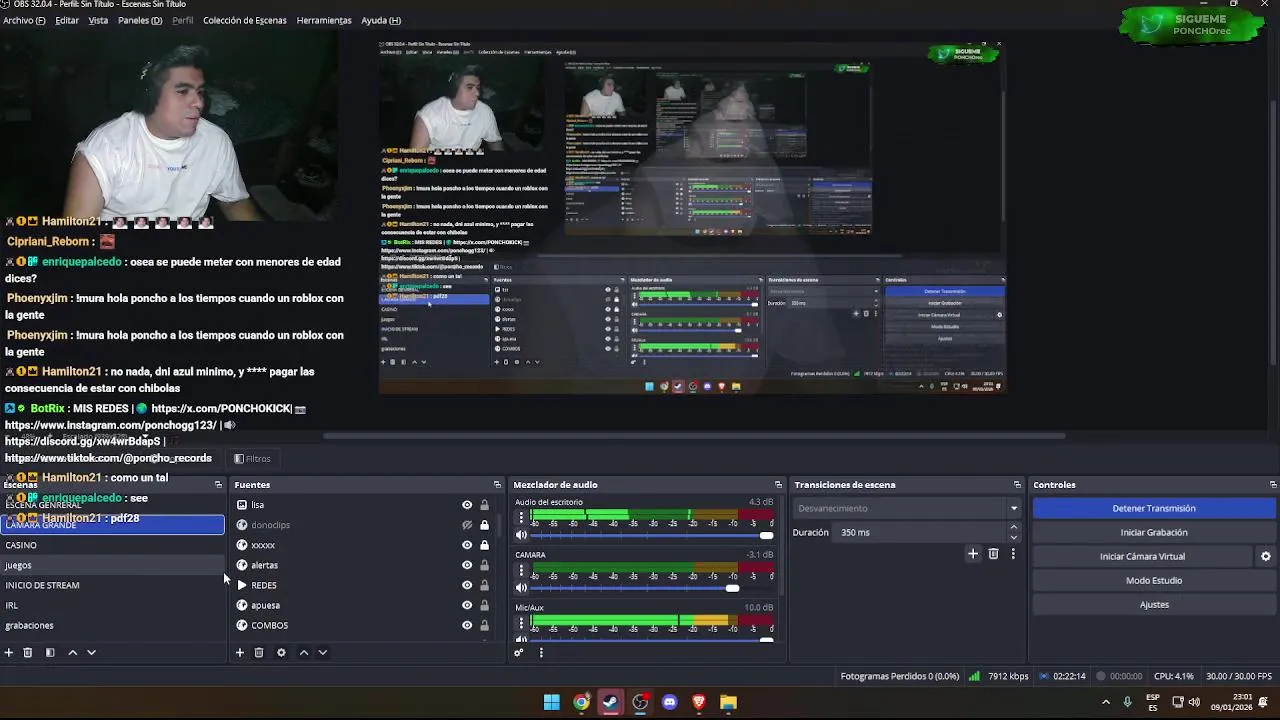Viewport: 1280px width, 720px height.
Task: Increase transition duration with the up arrow
Action: point(1013,527)
